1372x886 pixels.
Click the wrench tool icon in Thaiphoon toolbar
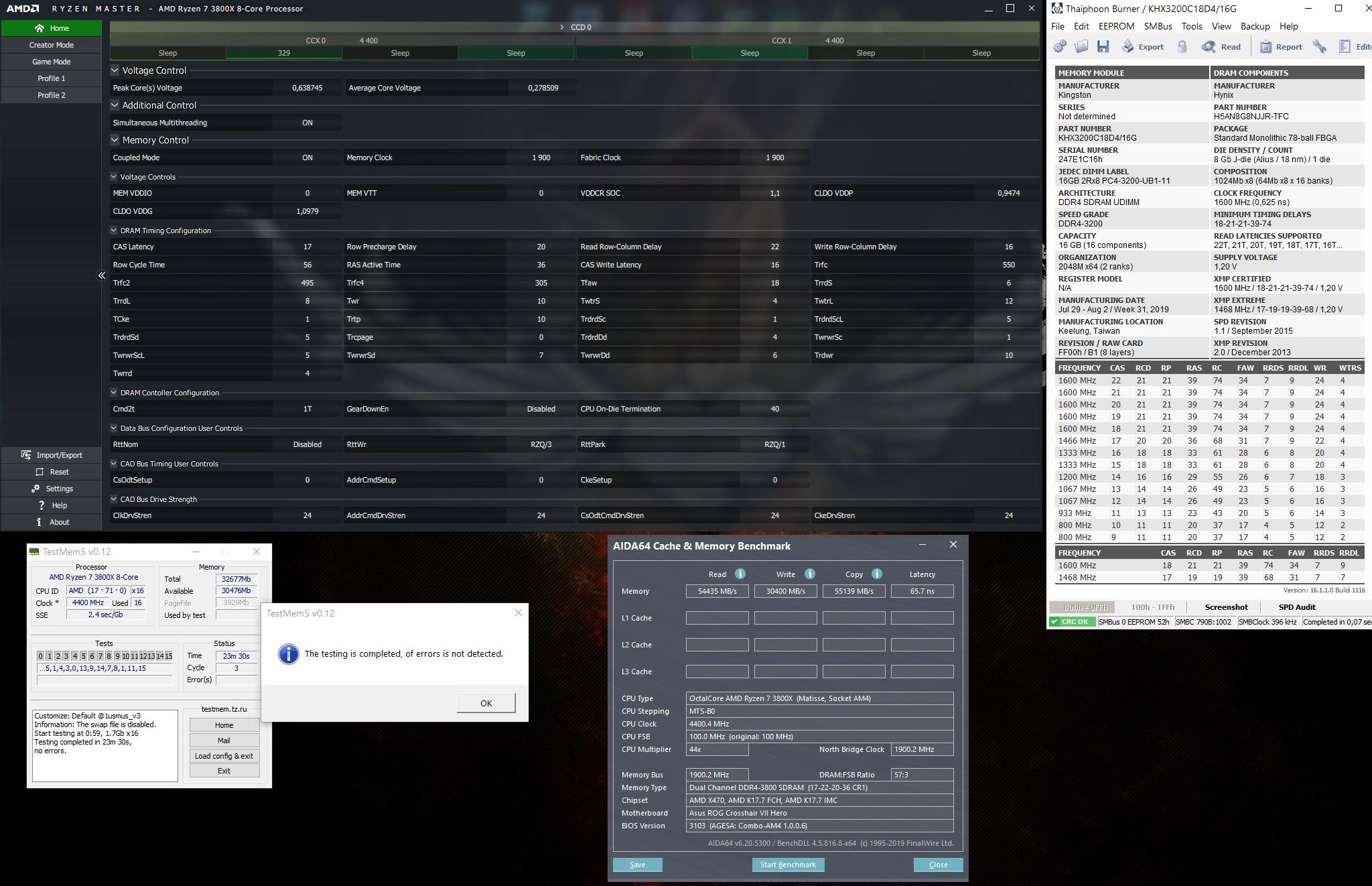point(1319,46)
